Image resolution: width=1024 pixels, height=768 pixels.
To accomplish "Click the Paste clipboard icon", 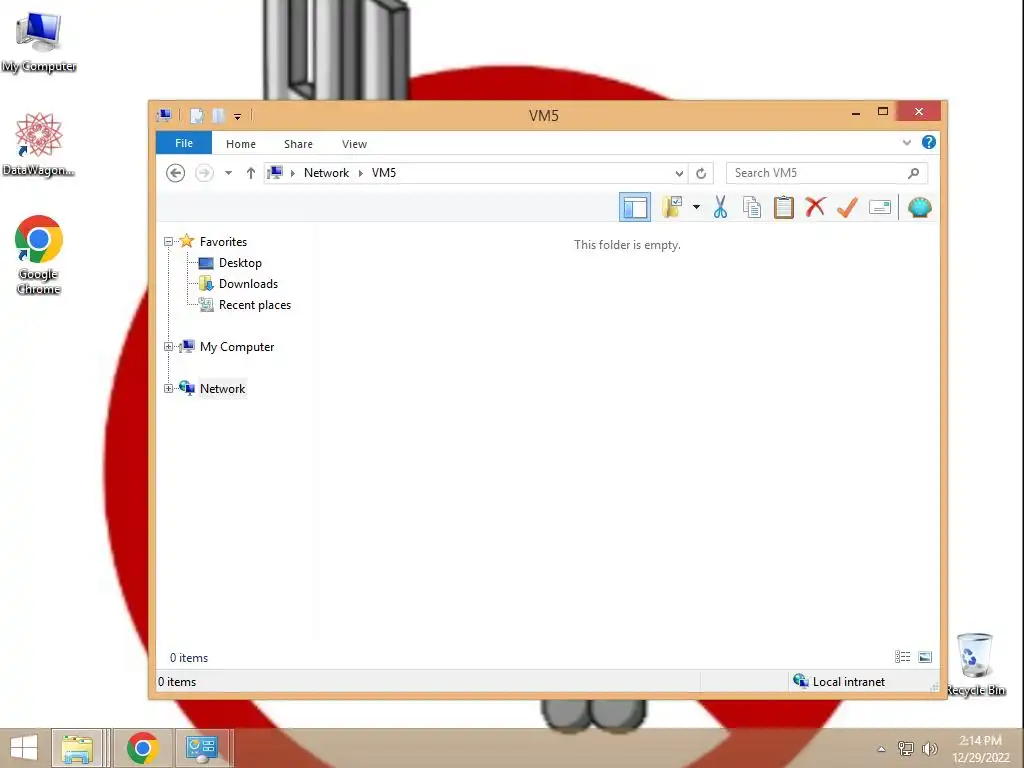I will 783,208.
